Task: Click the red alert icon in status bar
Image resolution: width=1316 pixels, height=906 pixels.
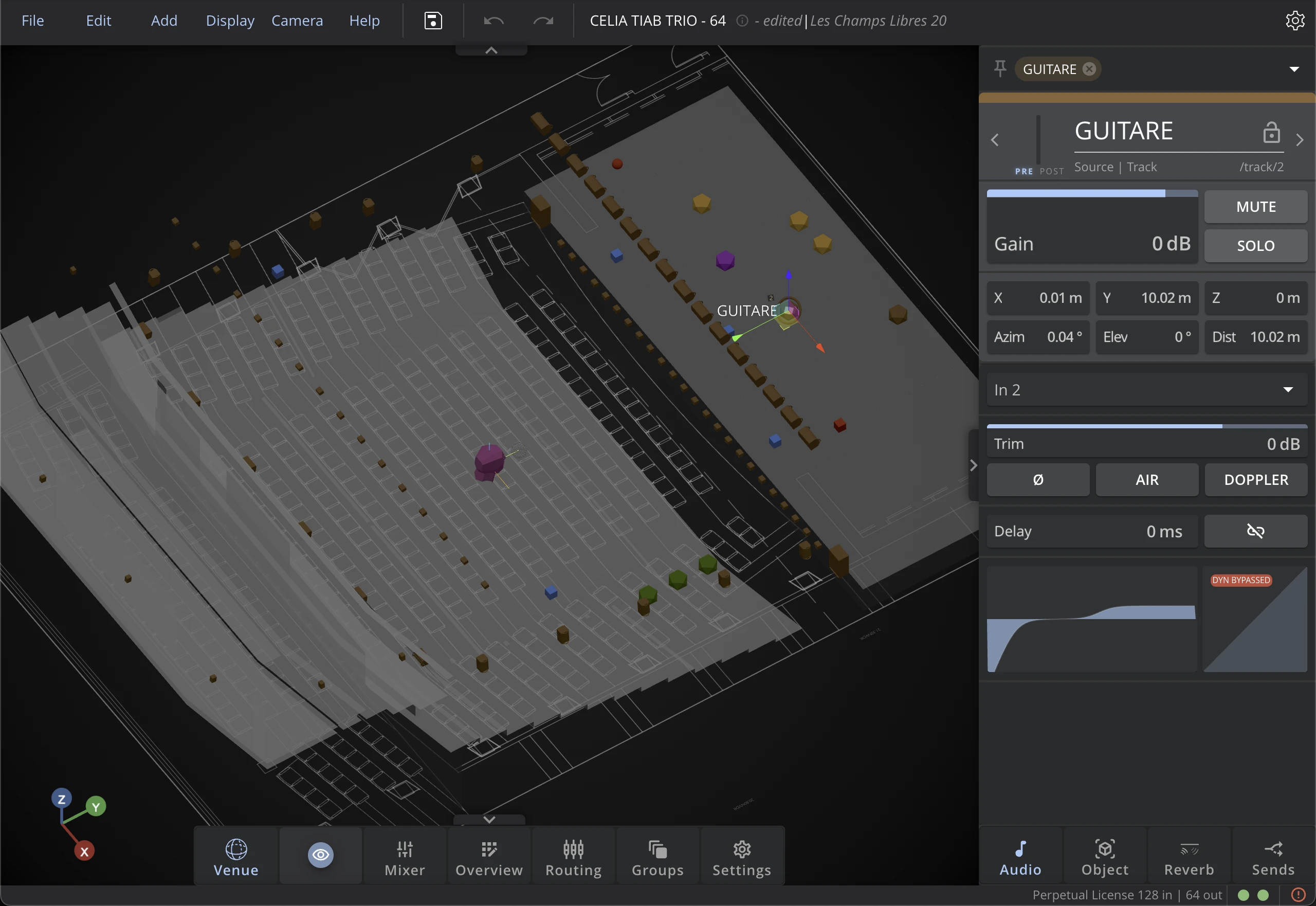Action: (x=1298, y=895)
